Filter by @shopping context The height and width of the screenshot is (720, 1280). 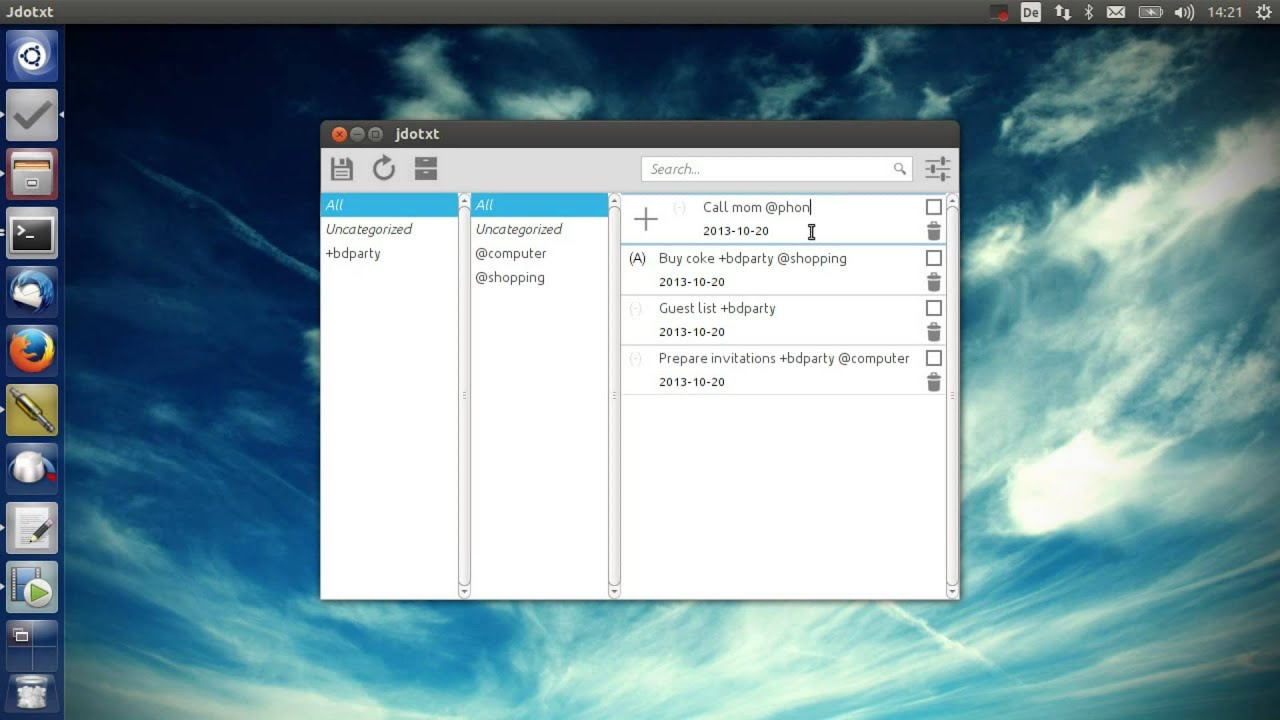coord(539,277)
